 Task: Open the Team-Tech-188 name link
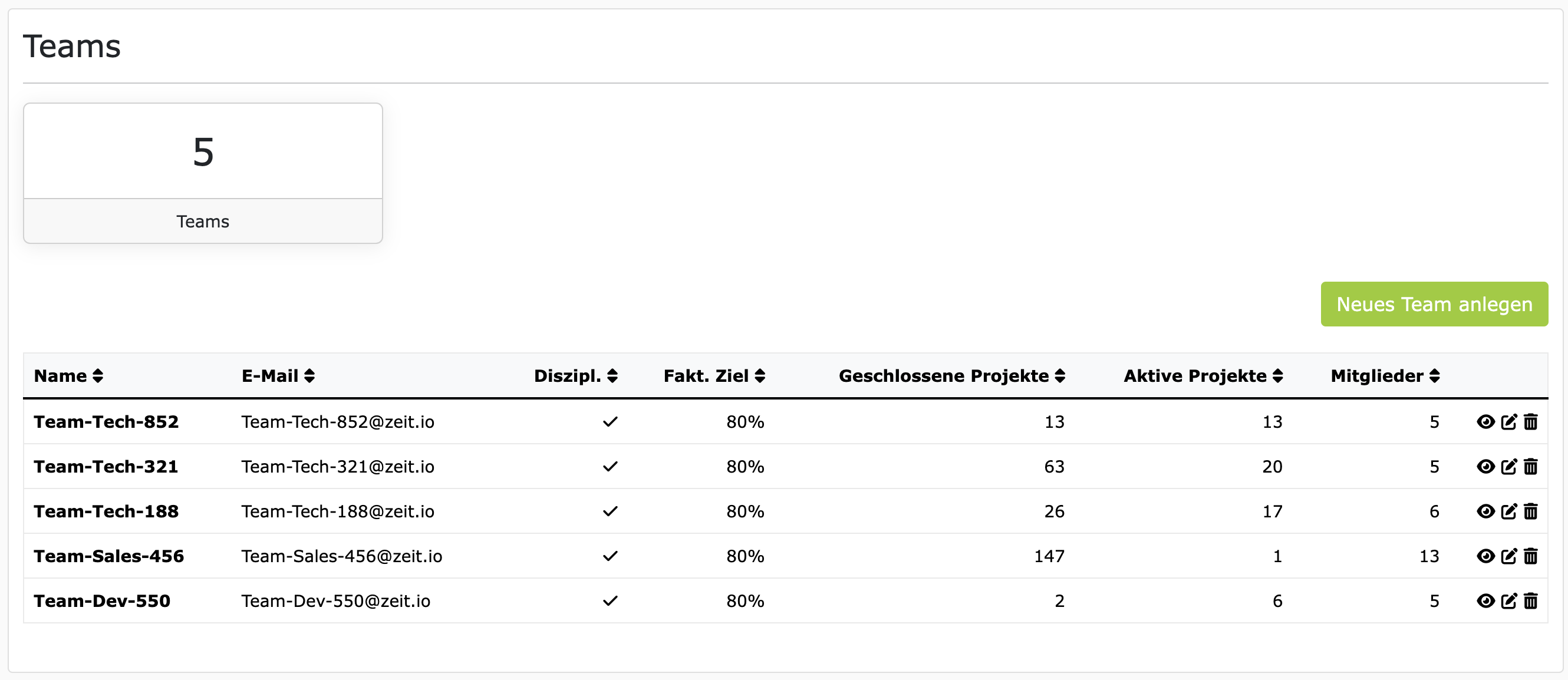106,511
